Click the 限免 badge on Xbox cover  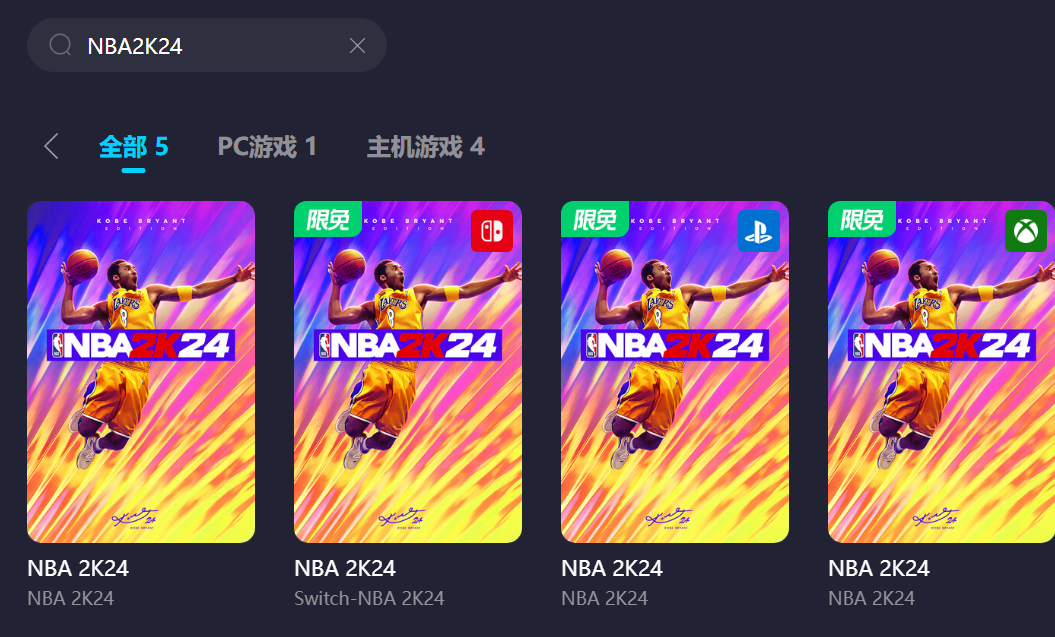(x=862, y=219)
